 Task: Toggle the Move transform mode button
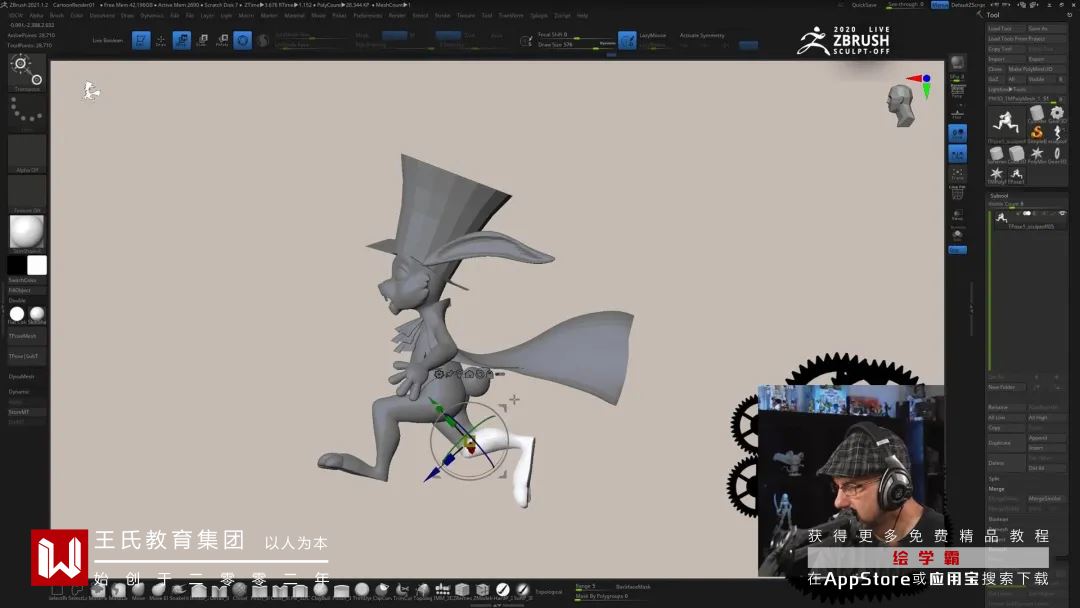click(x=182, y=40)
